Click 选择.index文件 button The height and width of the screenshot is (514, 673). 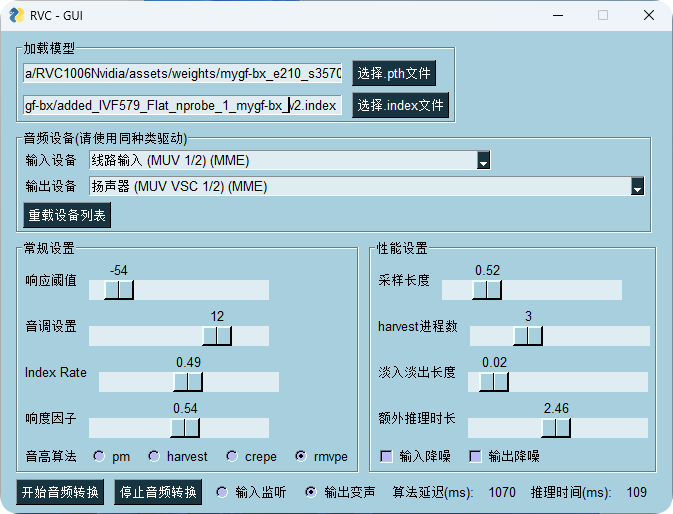(x=400, y=105)
